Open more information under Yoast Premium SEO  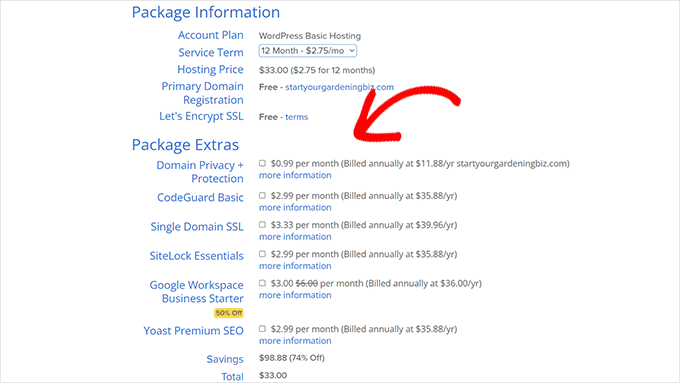click(295, 340)
